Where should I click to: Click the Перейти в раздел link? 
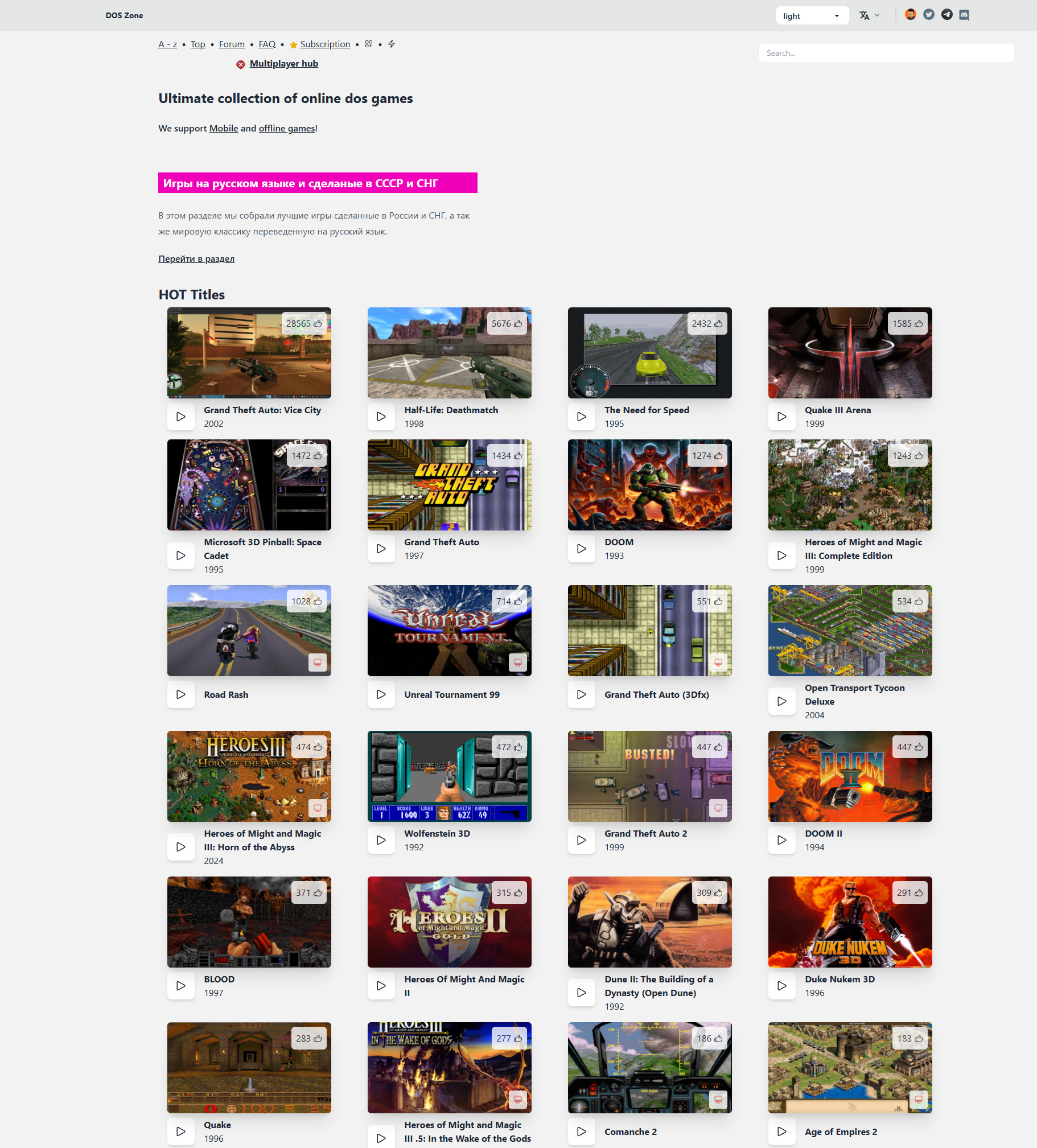coord(196,259)
